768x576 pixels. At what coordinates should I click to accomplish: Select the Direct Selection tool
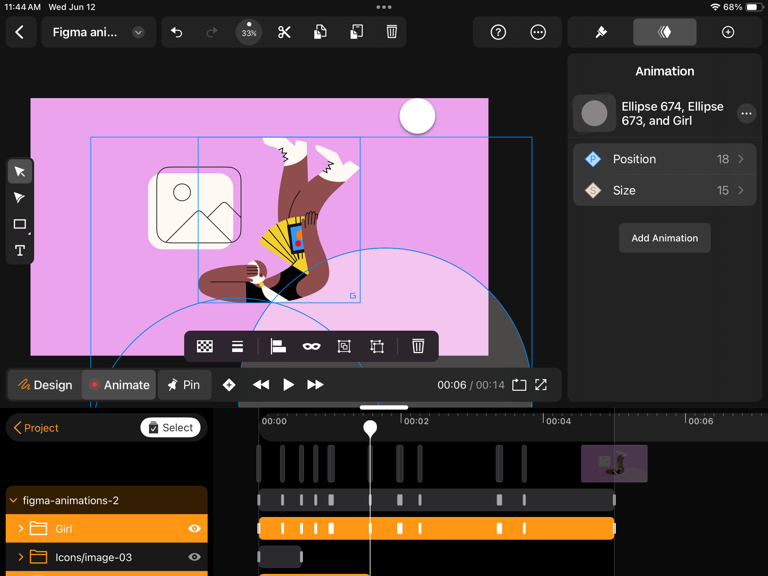coord(20,198)
